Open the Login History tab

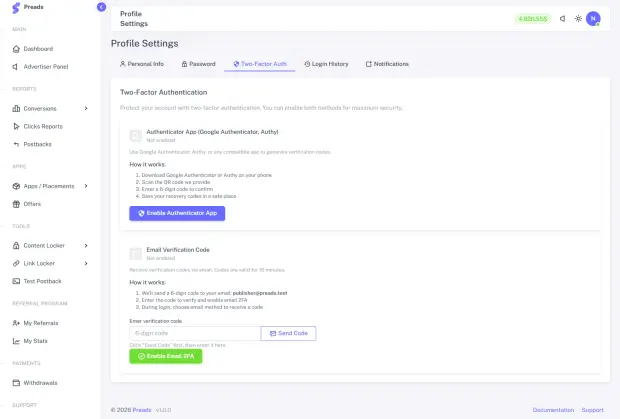click(326, 64)
